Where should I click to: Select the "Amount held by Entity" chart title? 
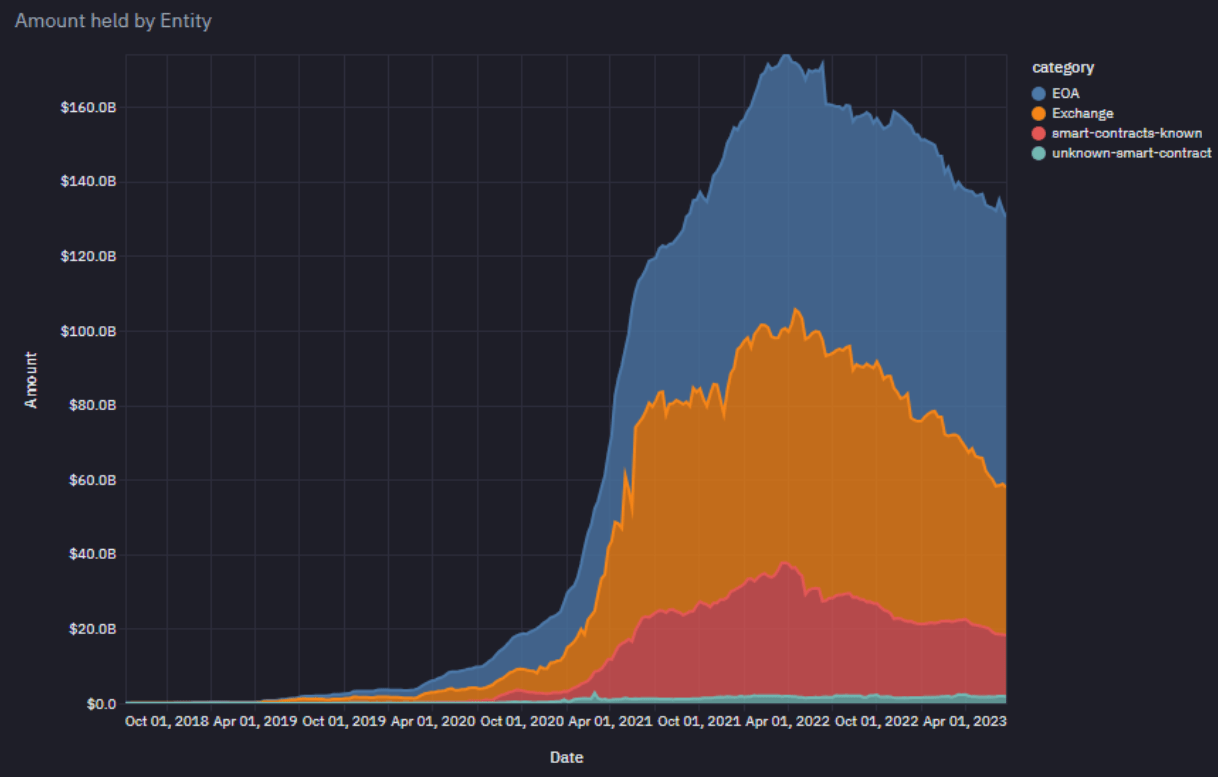113,20
